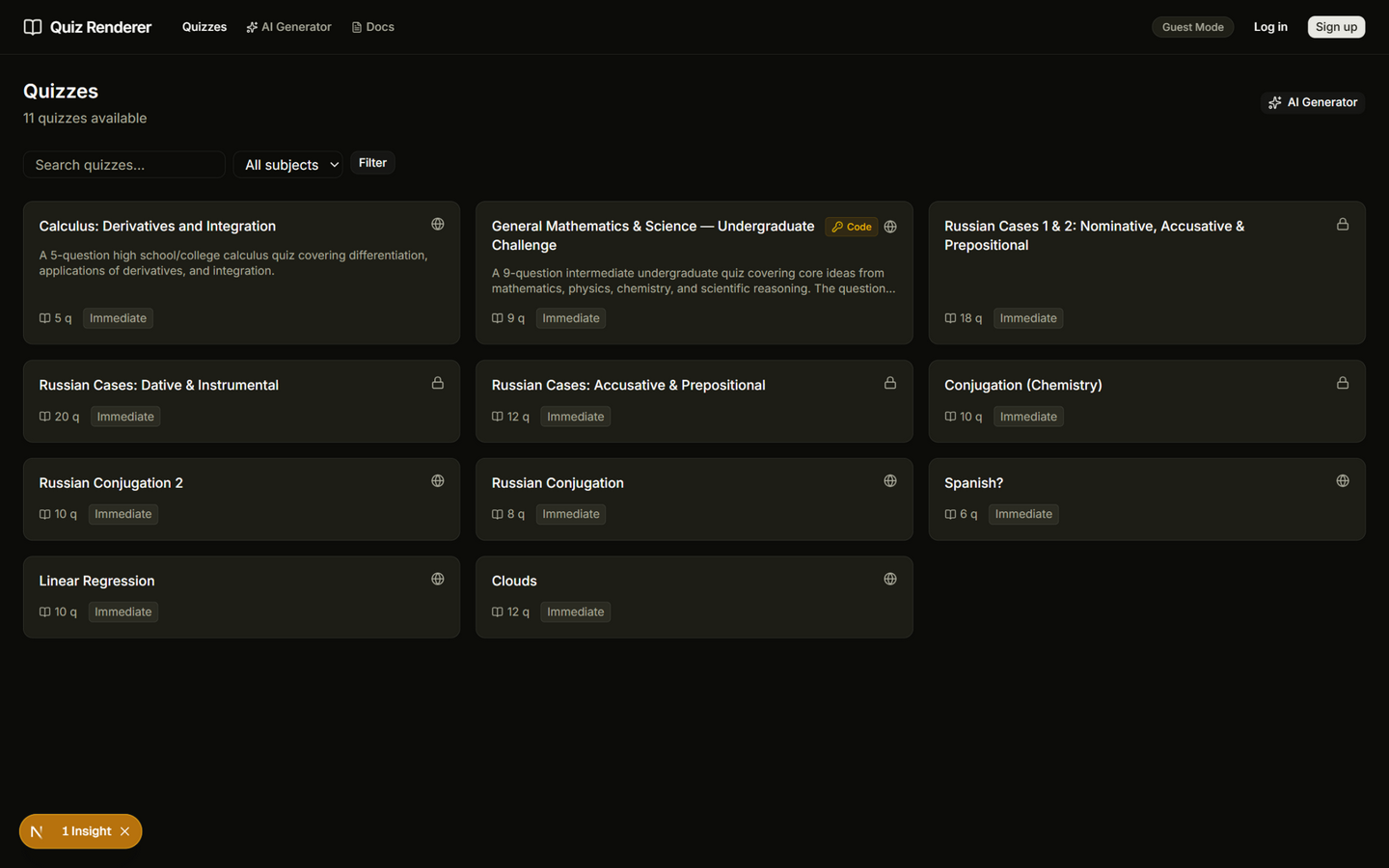Click the globe icon on Spanish? card
Viewport: 1389px width, 868px height.
click(x=1343, y=480)
